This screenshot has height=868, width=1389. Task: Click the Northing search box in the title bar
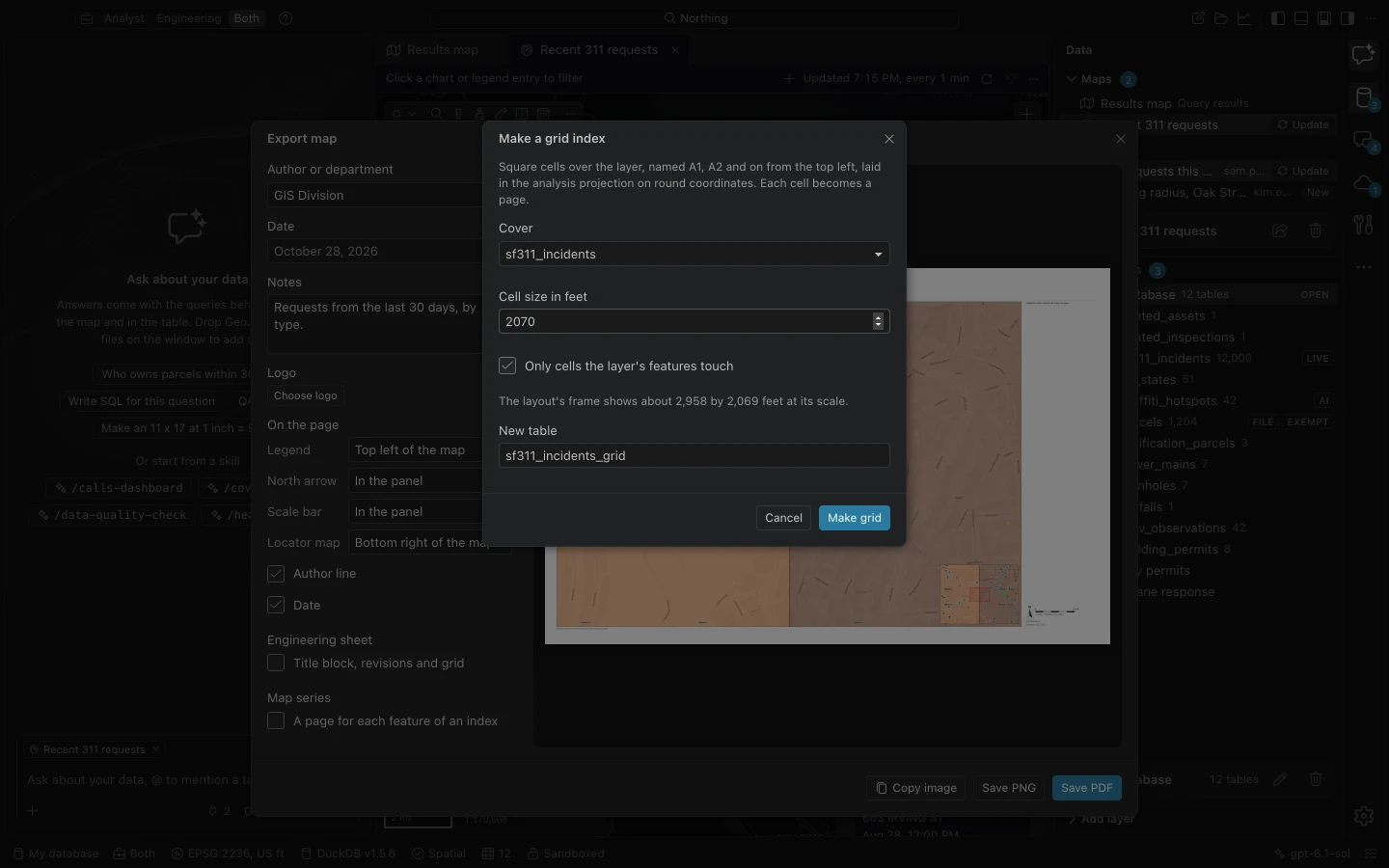694,18
